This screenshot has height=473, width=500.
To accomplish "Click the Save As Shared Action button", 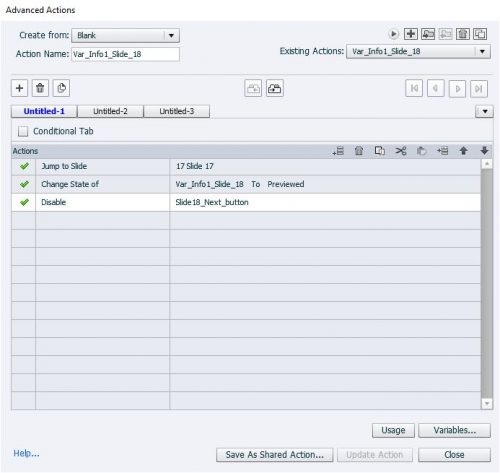I will (x=274, y=455).
